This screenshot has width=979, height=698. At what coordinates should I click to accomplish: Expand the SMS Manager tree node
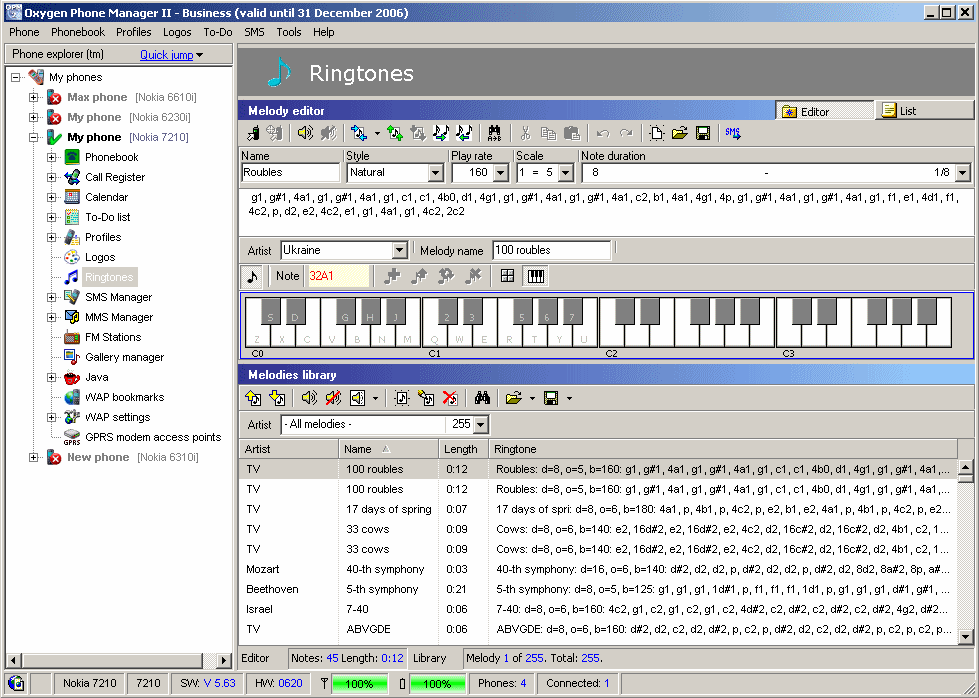[x=52, y=297]
